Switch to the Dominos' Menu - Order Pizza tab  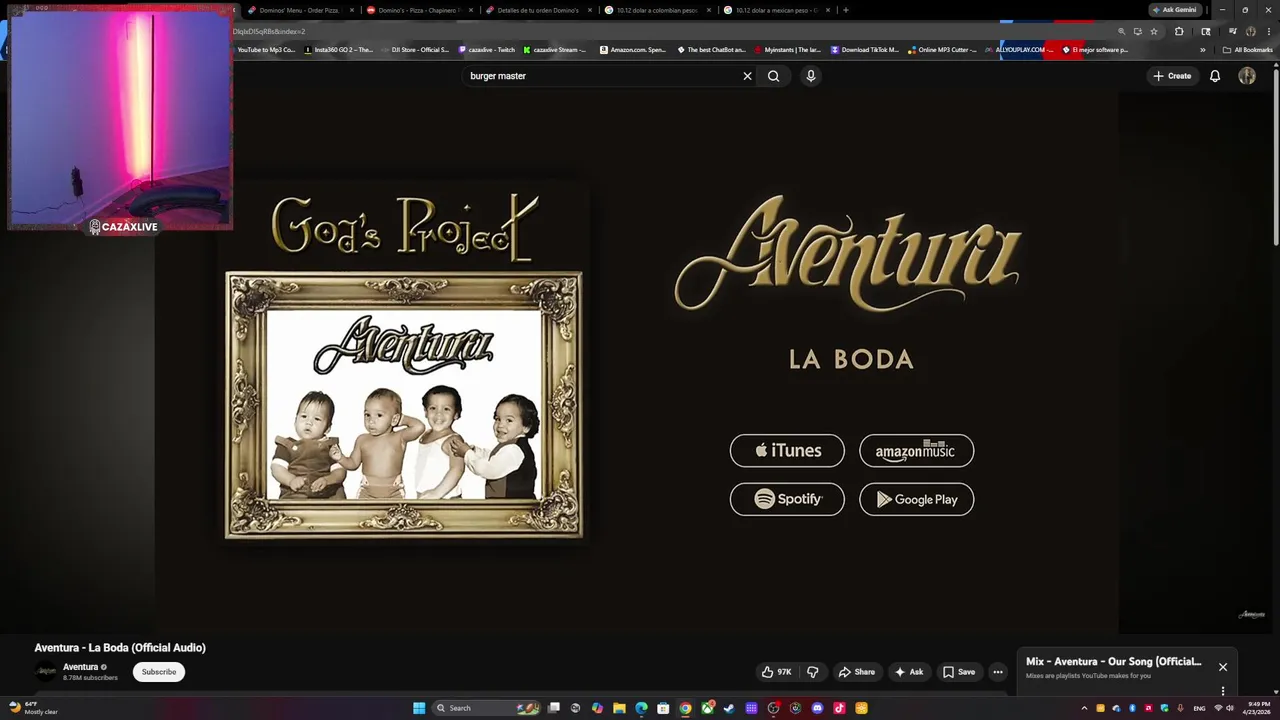click(x=300, y=10)
